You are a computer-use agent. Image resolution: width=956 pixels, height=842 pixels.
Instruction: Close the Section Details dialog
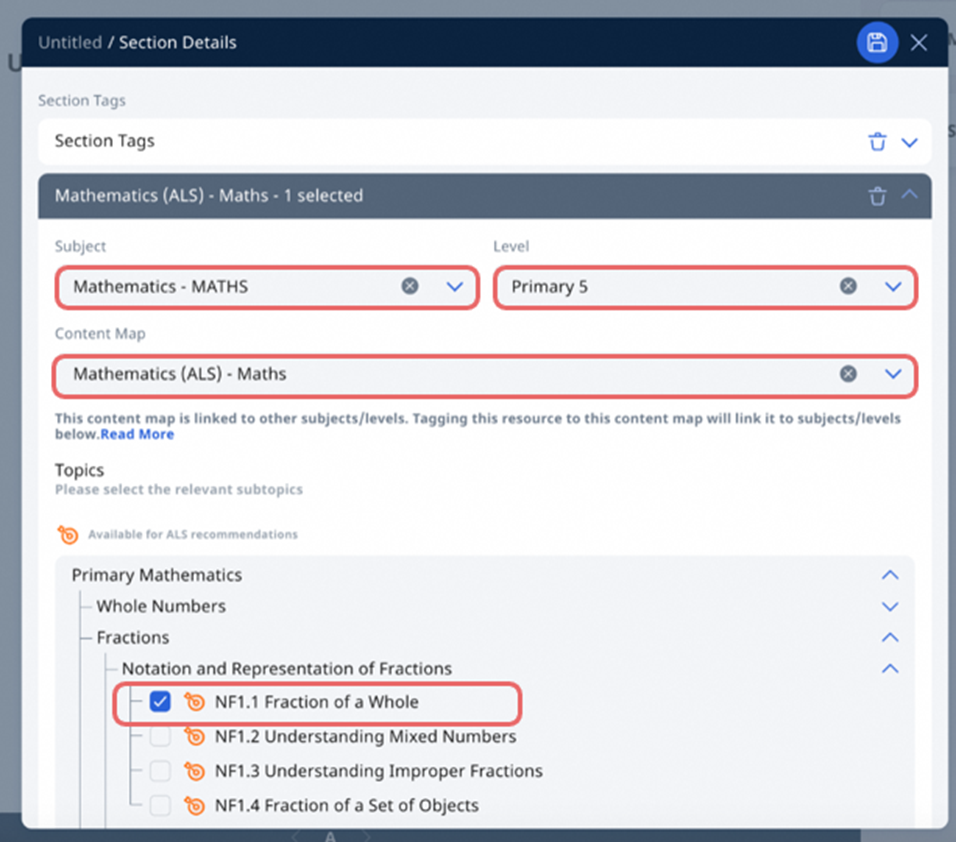click(919, 42)
